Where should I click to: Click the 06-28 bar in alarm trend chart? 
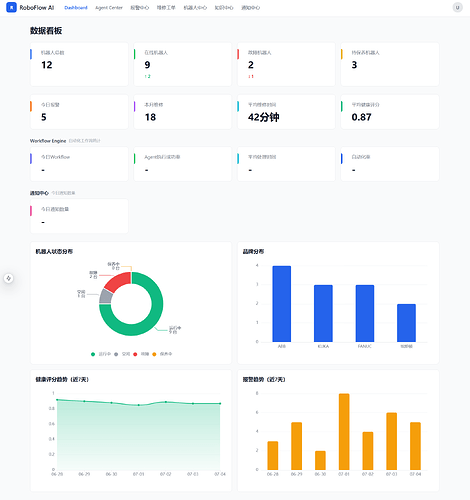point(273,455)
